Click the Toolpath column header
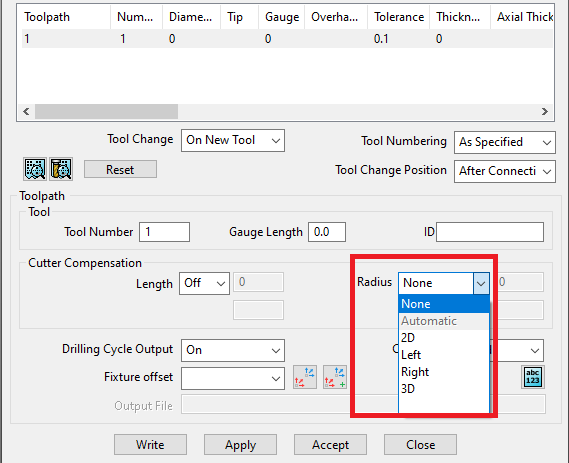The height and width of the screenshot is (463, 569). click(66, 17)
